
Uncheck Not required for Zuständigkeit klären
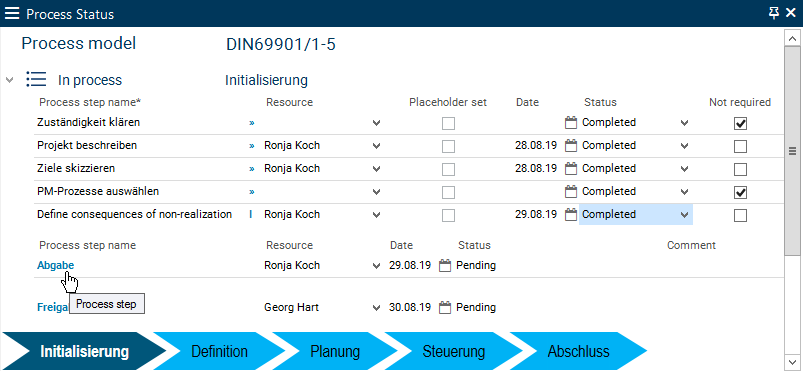point(741,123)
